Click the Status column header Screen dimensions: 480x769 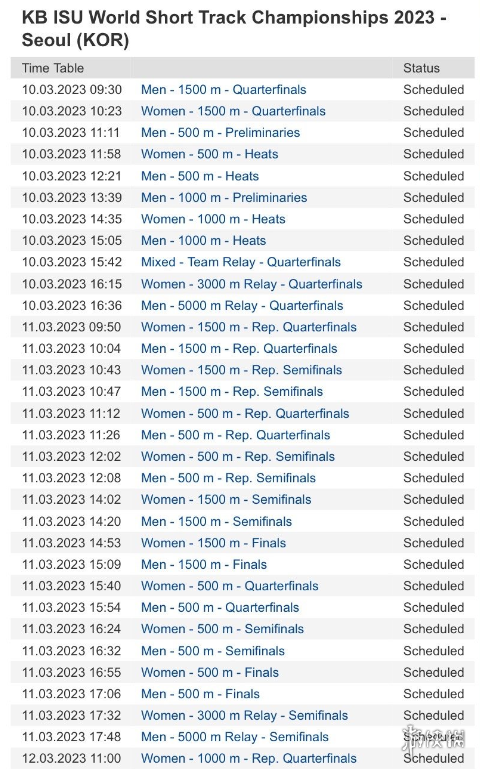422,68
